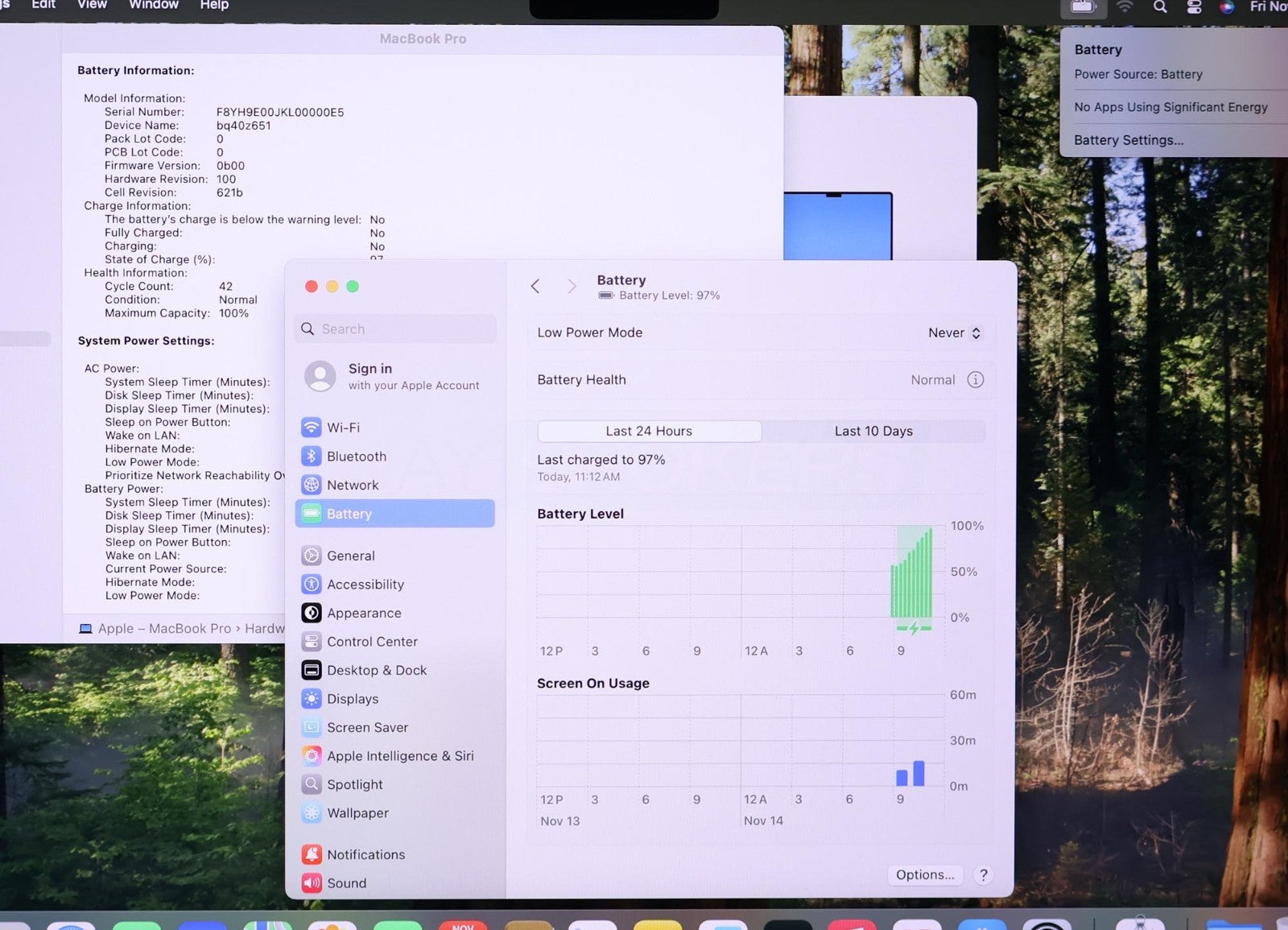
Task: Open Displays settings
Action: coord(352,699)
